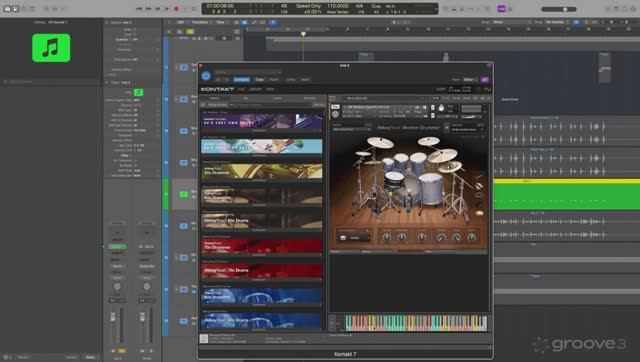Open the Kontakt Library menu
Viewport: 640px width, 362px height.
click(255, 89)
